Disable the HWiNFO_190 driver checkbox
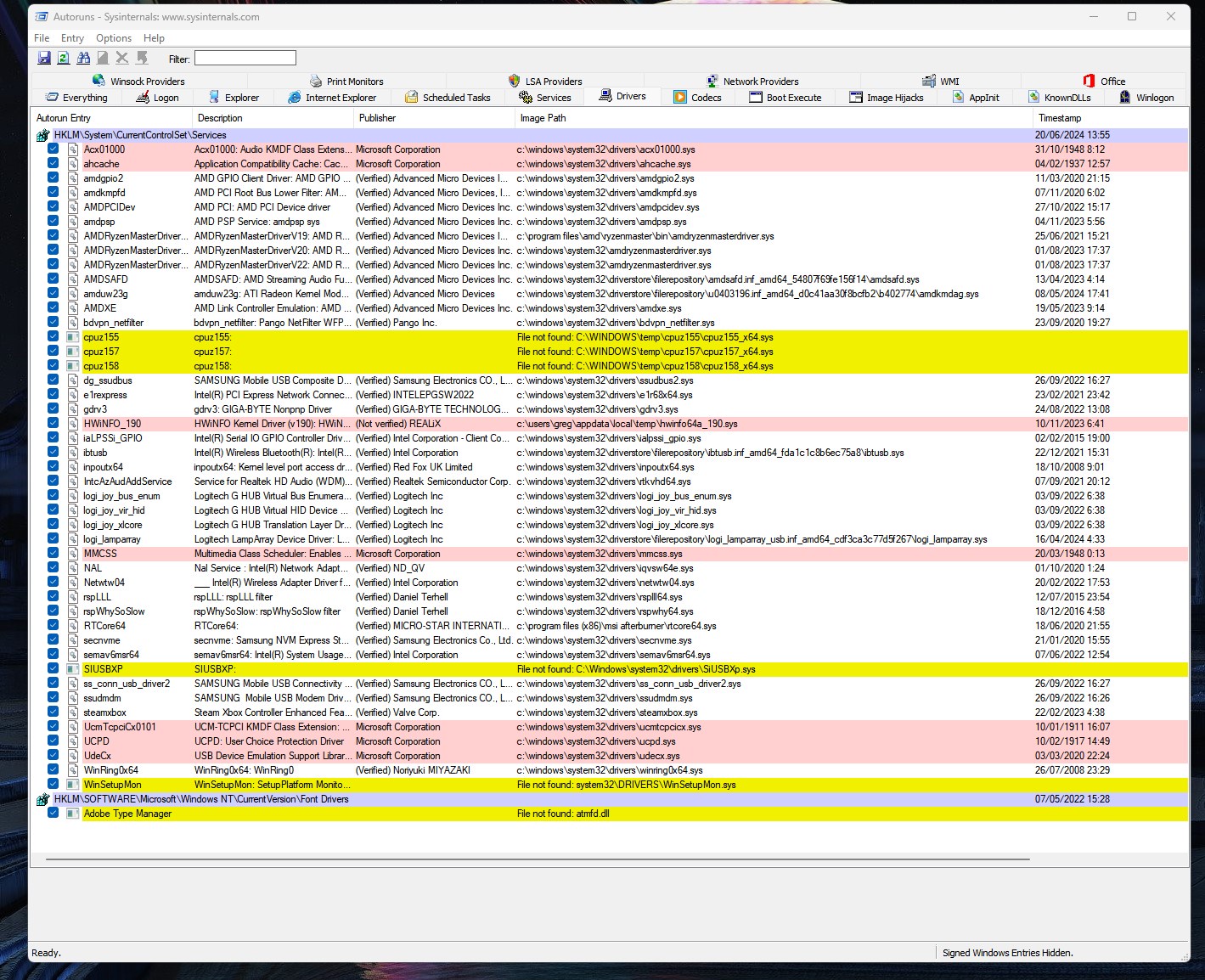Image resolution: width=1205 pixels, height=980 pixels. (53, 424)
